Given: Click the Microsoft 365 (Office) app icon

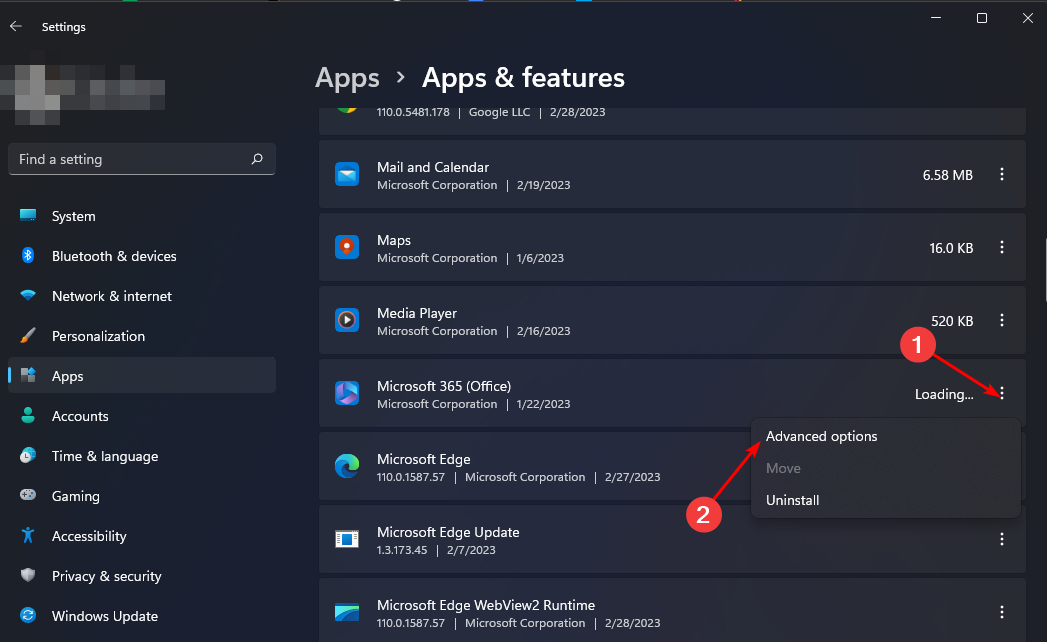Looking at the screenshot, I should 347,393.
